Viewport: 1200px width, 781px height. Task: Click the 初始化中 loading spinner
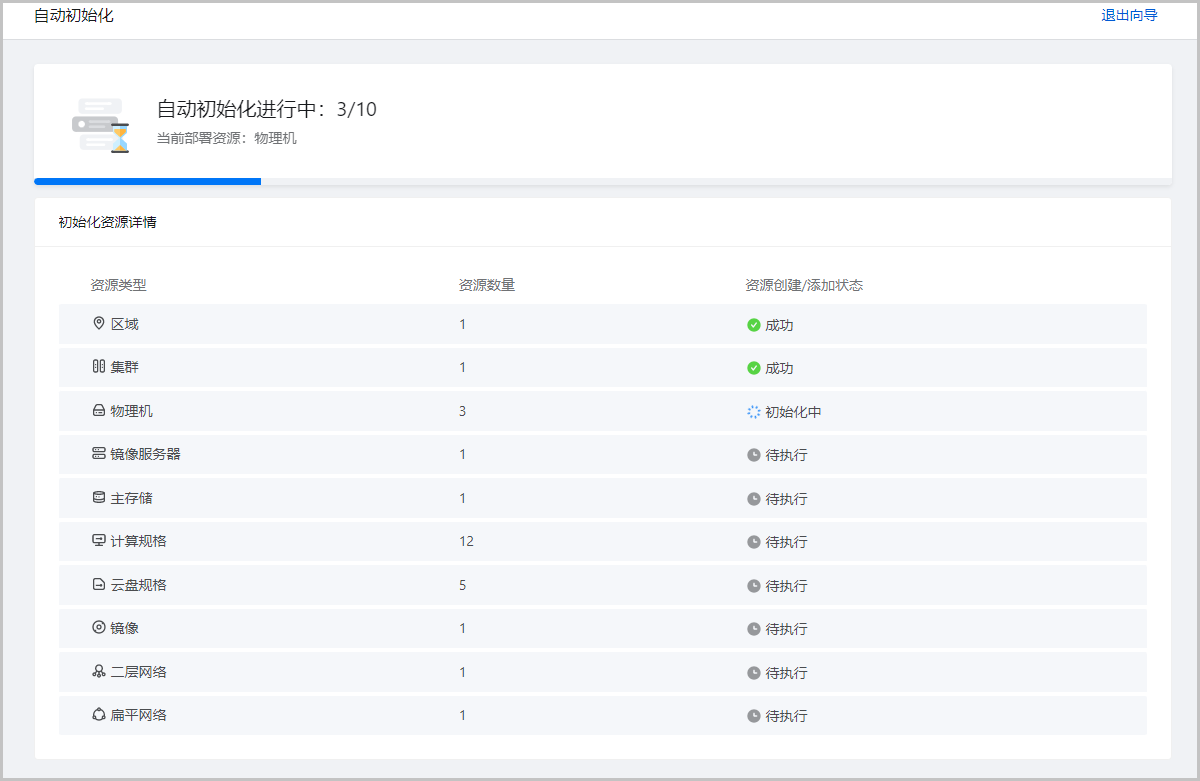click(x=754, y=412)
